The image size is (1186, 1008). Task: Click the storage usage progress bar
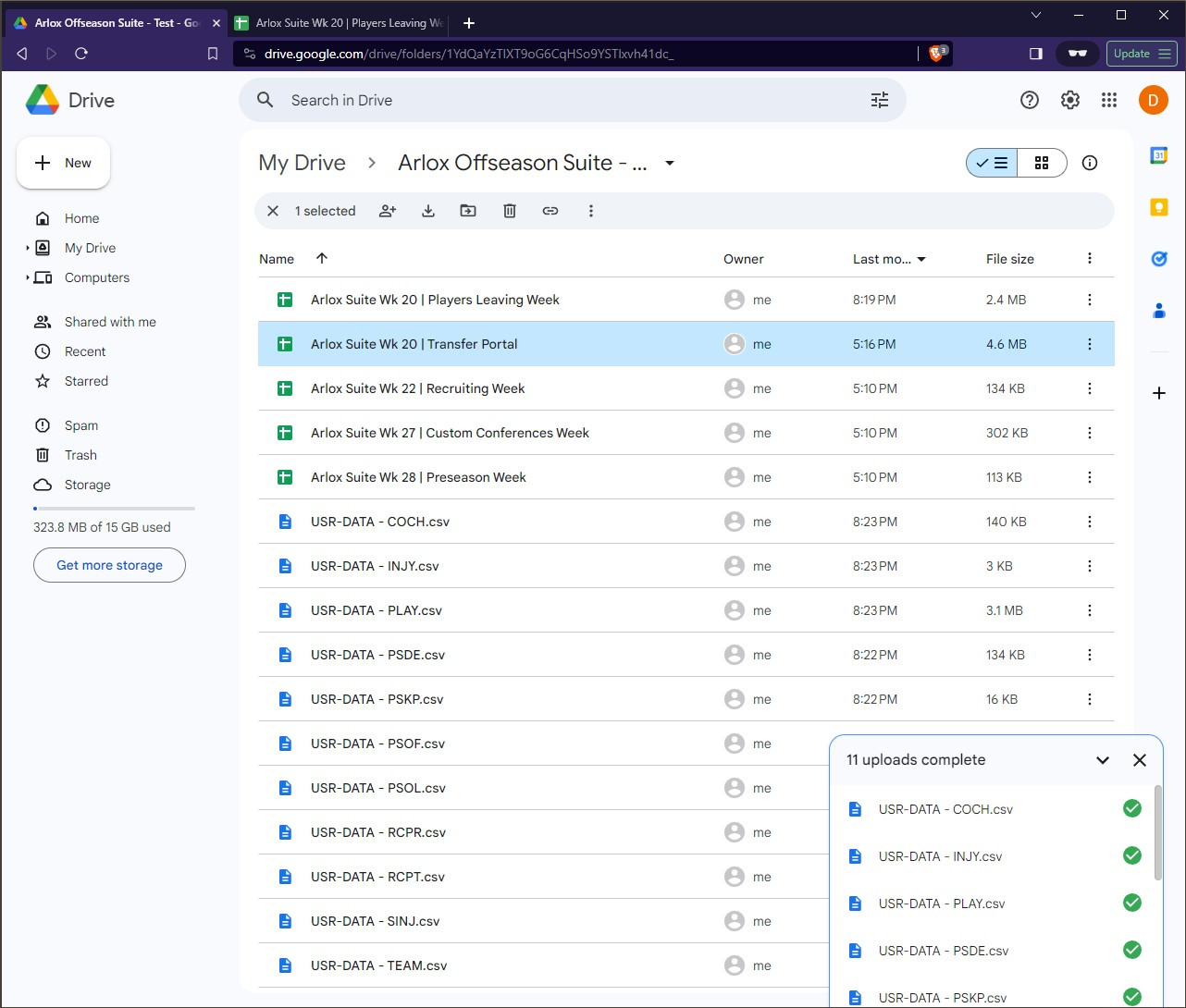pyautogui.click(x=114, y=509)
